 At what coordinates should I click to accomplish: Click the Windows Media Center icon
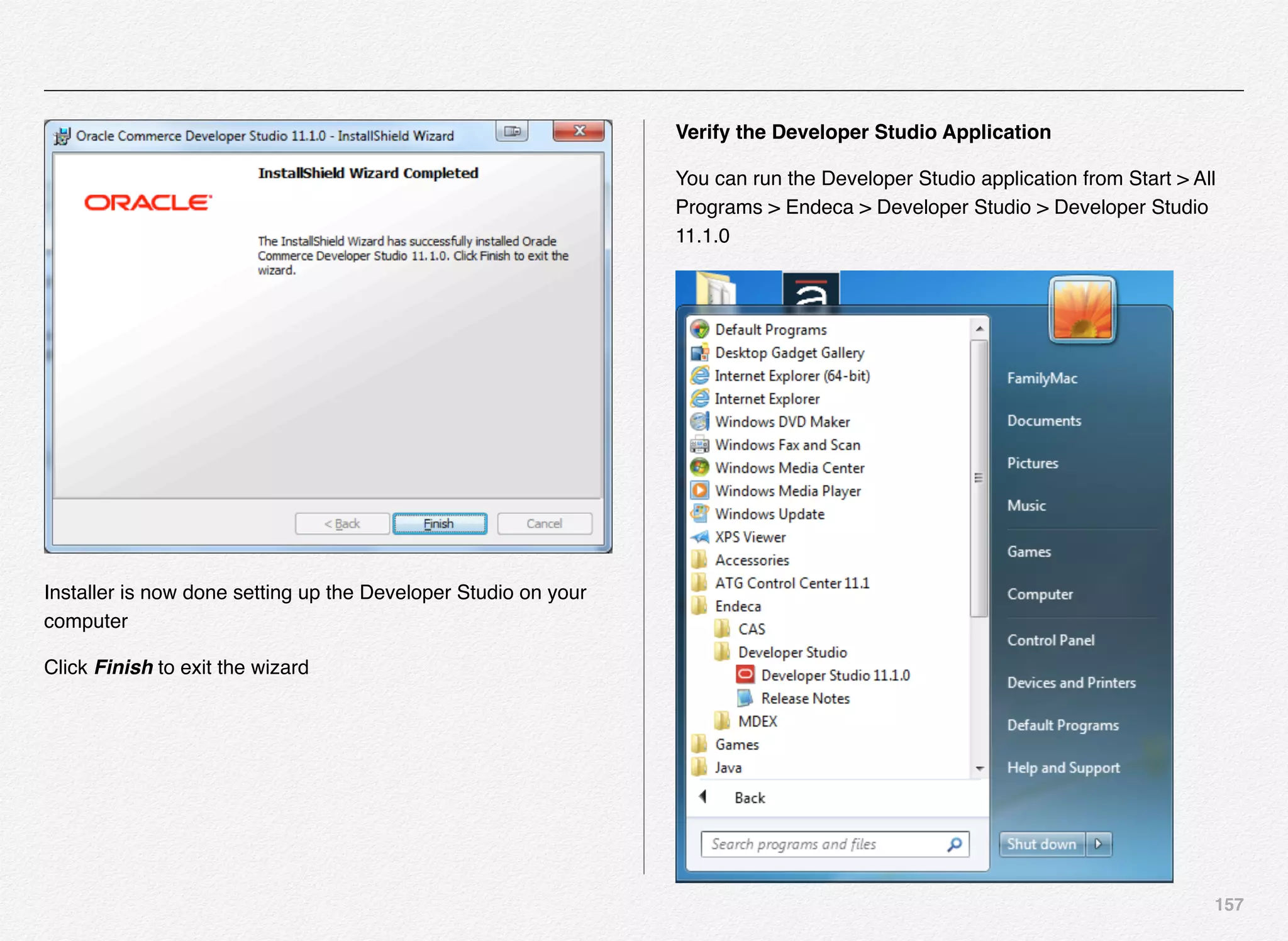point(699,467)
